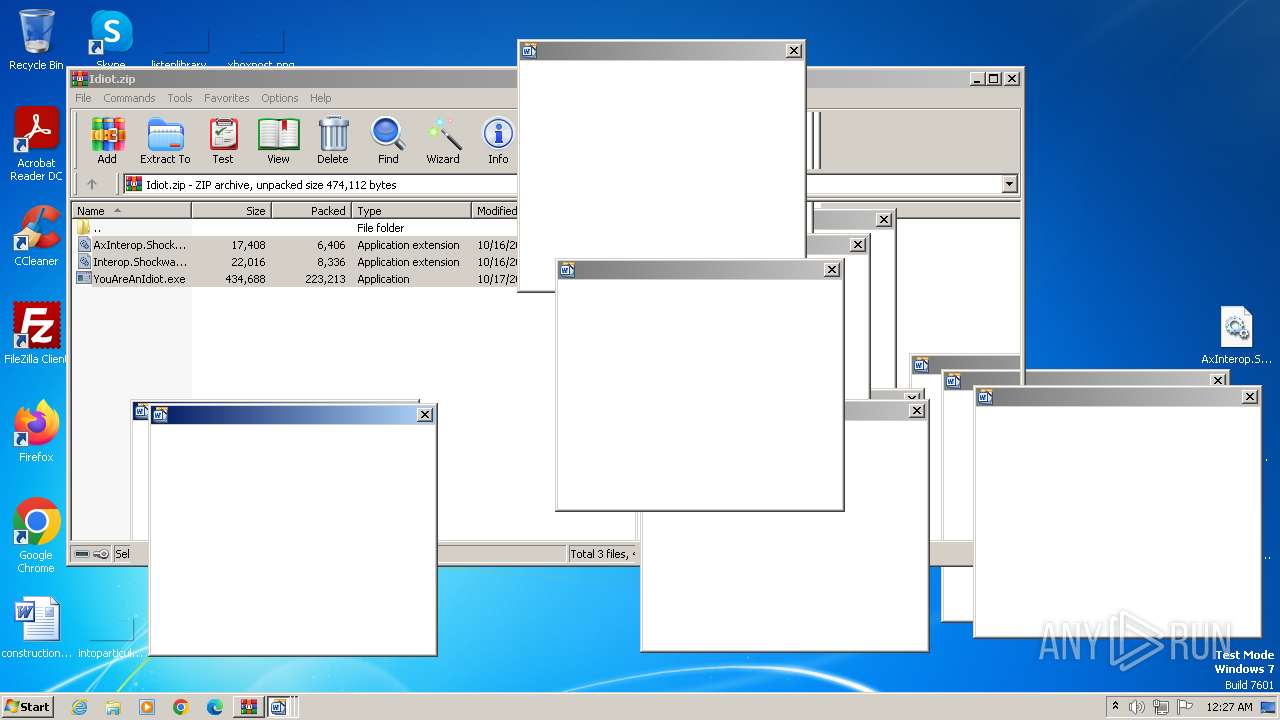Open Firefox desktop shortcut
The image size is (1280, 720).
(36, 432)
